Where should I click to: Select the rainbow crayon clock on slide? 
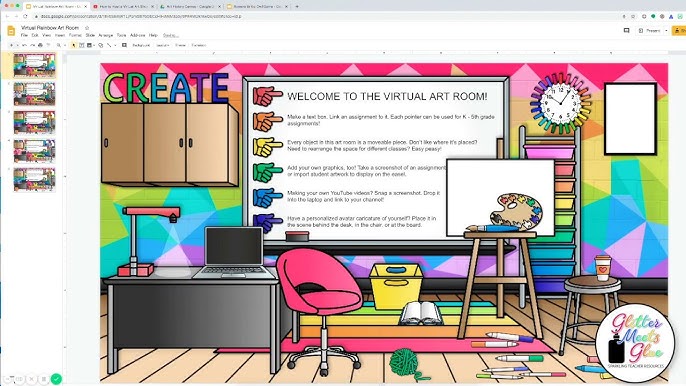pos(560,103)
